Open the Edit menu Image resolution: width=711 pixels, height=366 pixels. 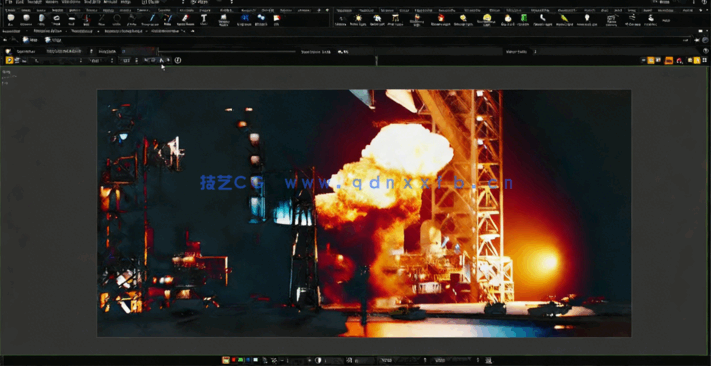click(x=20, y=2)
